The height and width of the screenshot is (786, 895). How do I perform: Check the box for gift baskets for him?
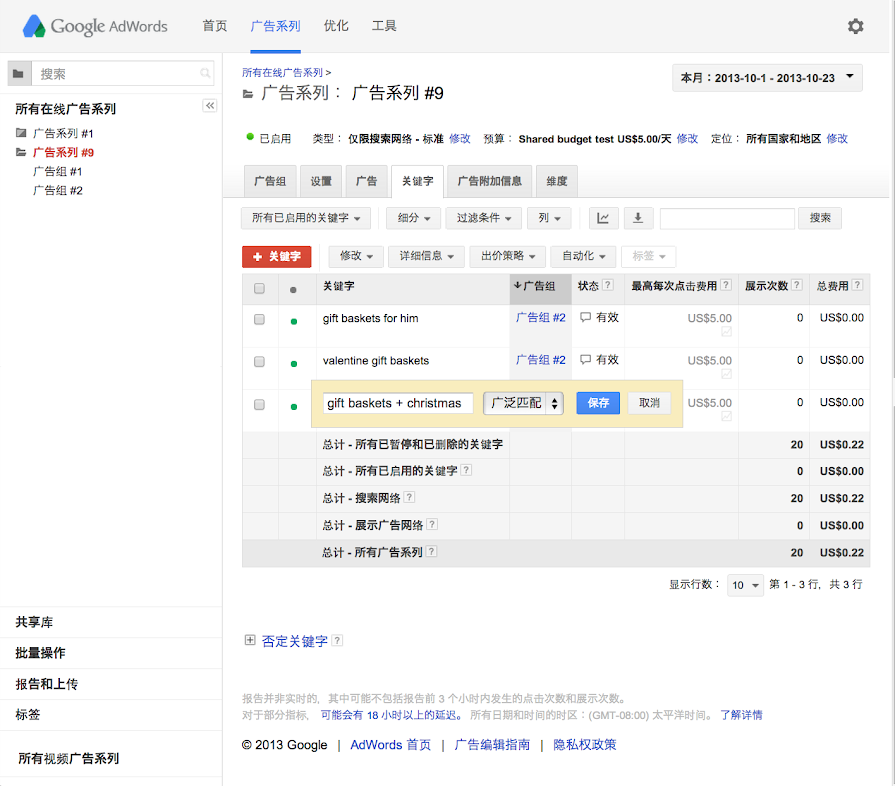click(259, 320)
